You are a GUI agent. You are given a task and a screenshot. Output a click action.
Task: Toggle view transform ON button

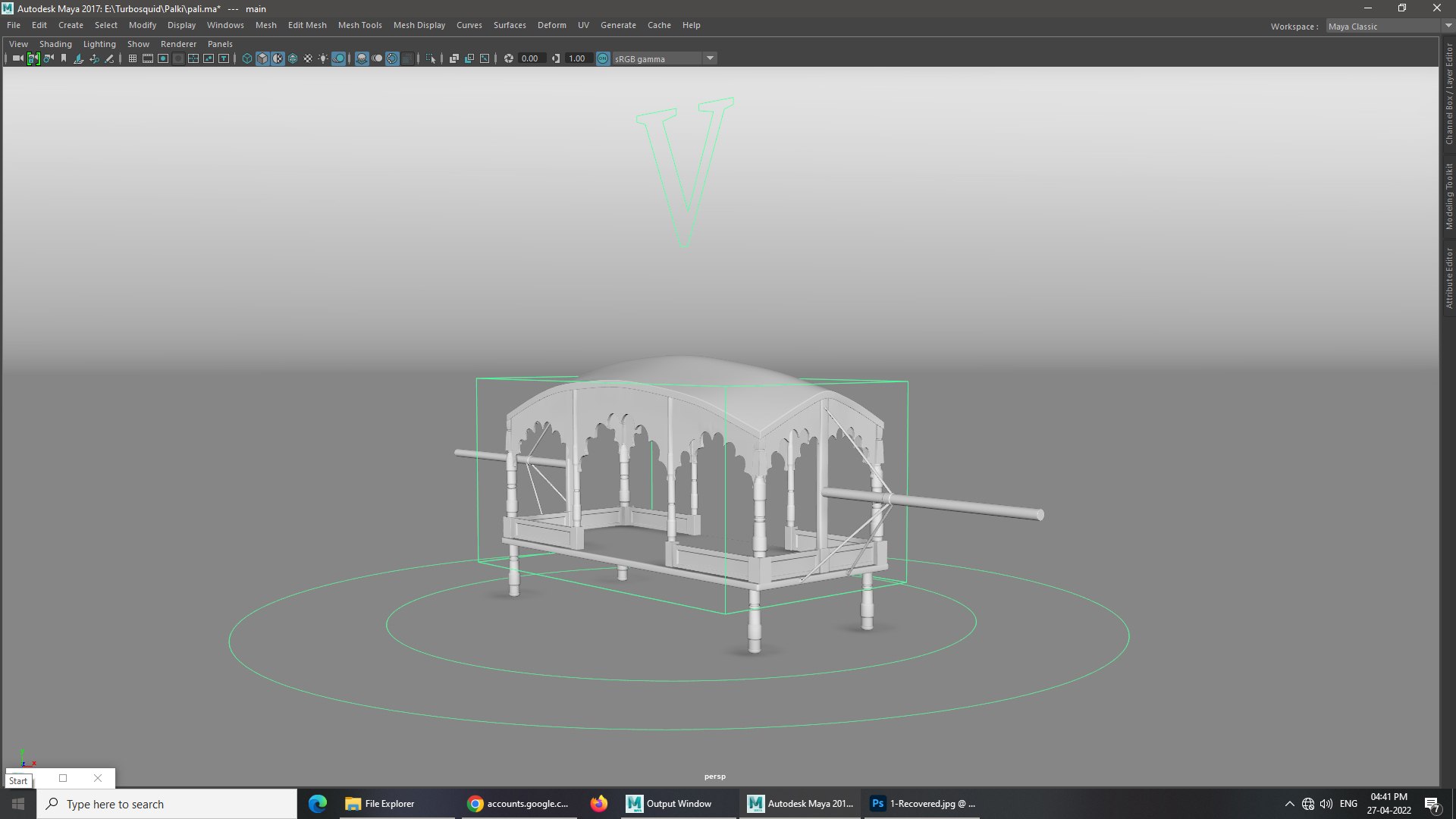click(603, 58)
